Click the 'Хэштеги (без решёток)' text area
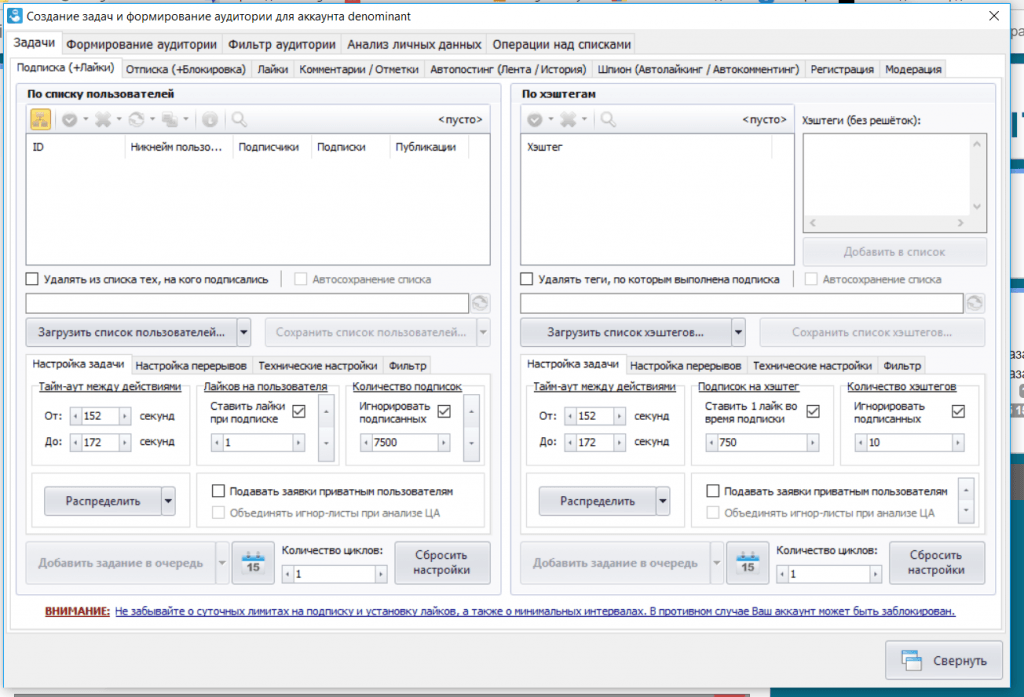Screen dimensions: 1024x697 [895, 173]
